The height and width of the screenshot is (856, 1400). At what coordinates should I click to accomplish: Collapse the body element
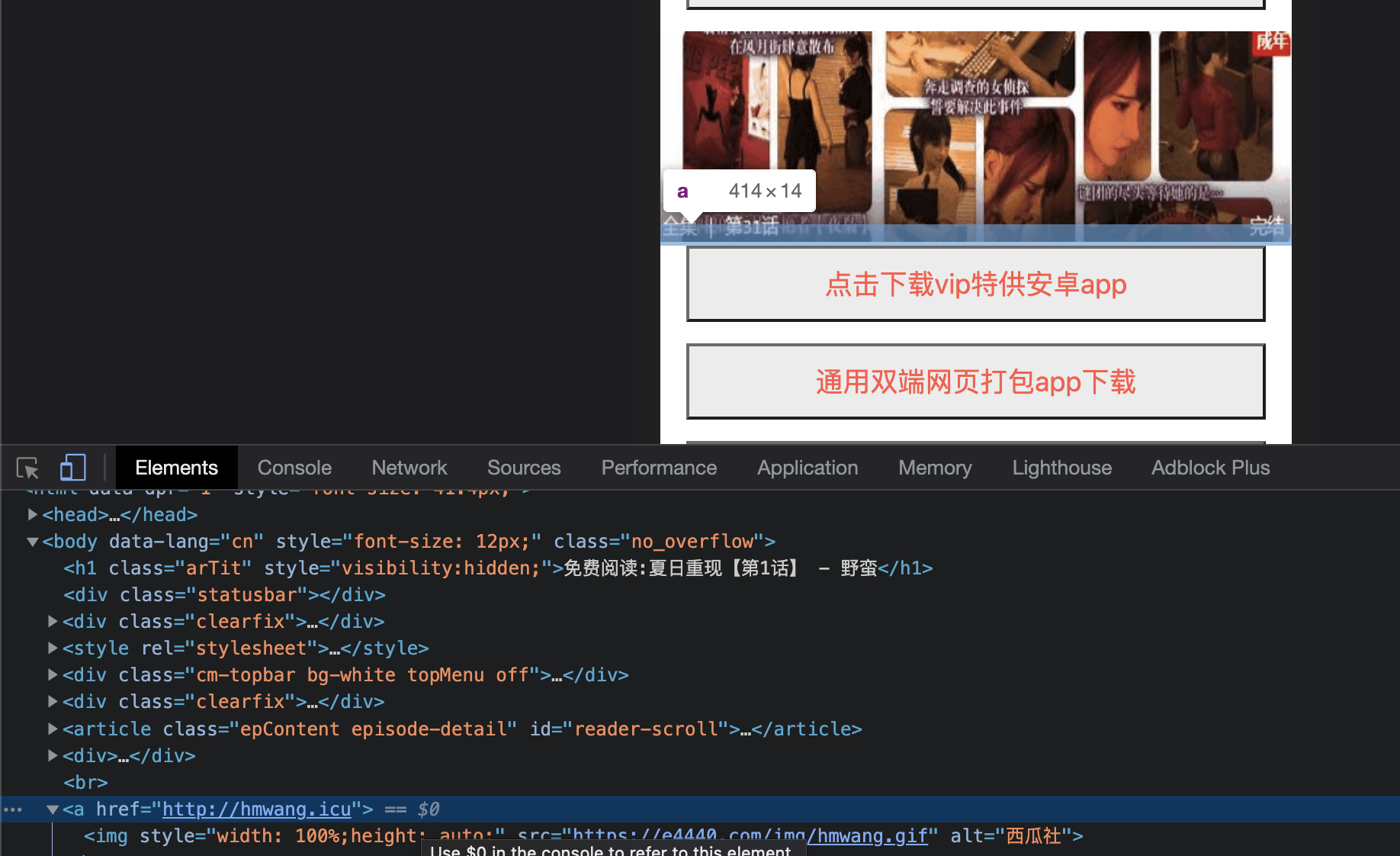point(33,541)
